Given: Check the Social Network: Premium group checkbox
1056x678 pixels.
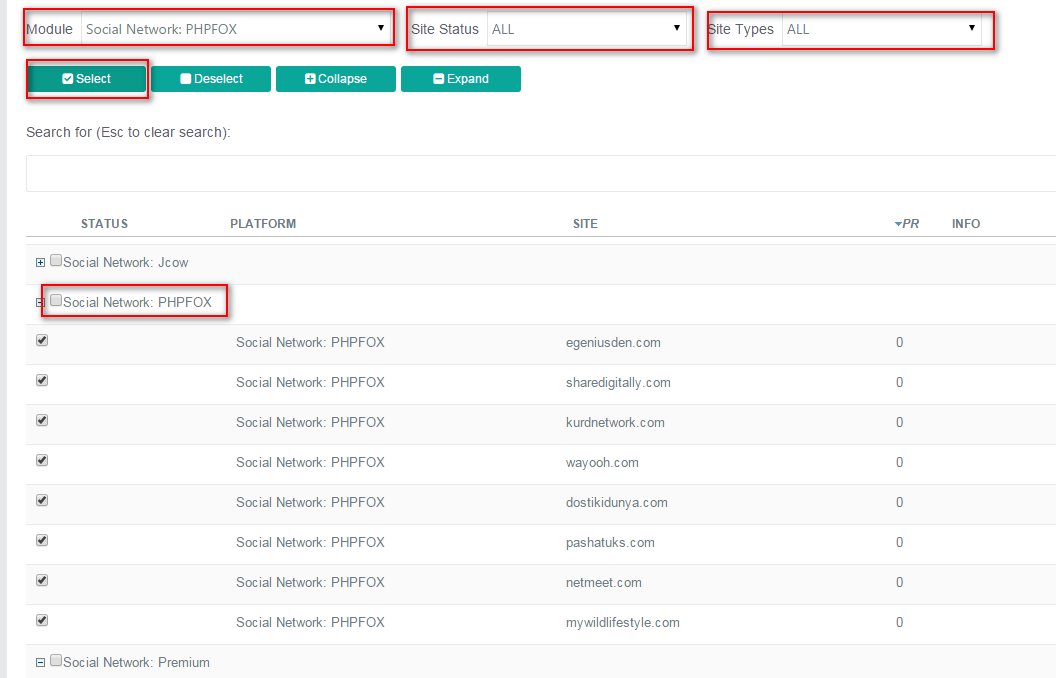Looking at the screenshot, I should click(x=56, y=660).
